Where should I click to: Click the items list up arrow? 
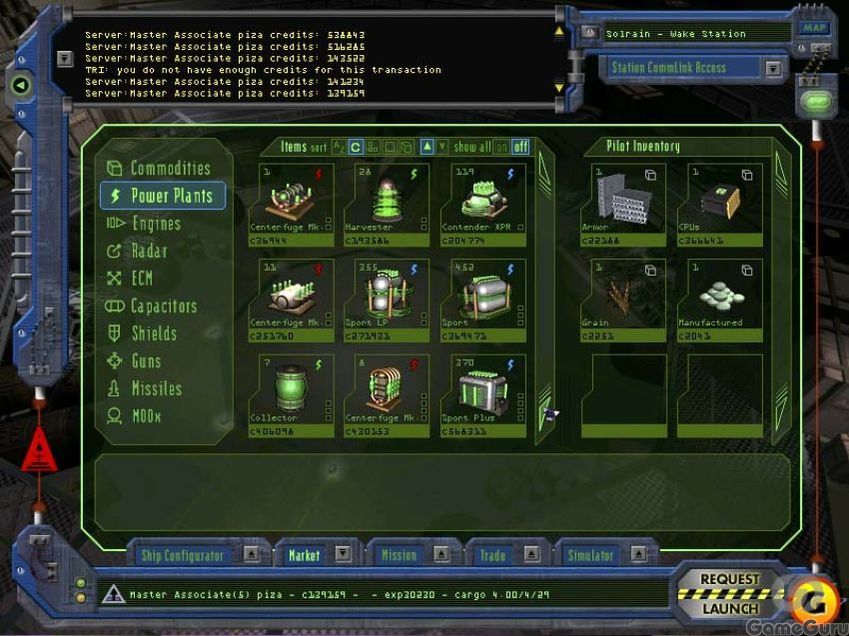click(x=544, y=176)
